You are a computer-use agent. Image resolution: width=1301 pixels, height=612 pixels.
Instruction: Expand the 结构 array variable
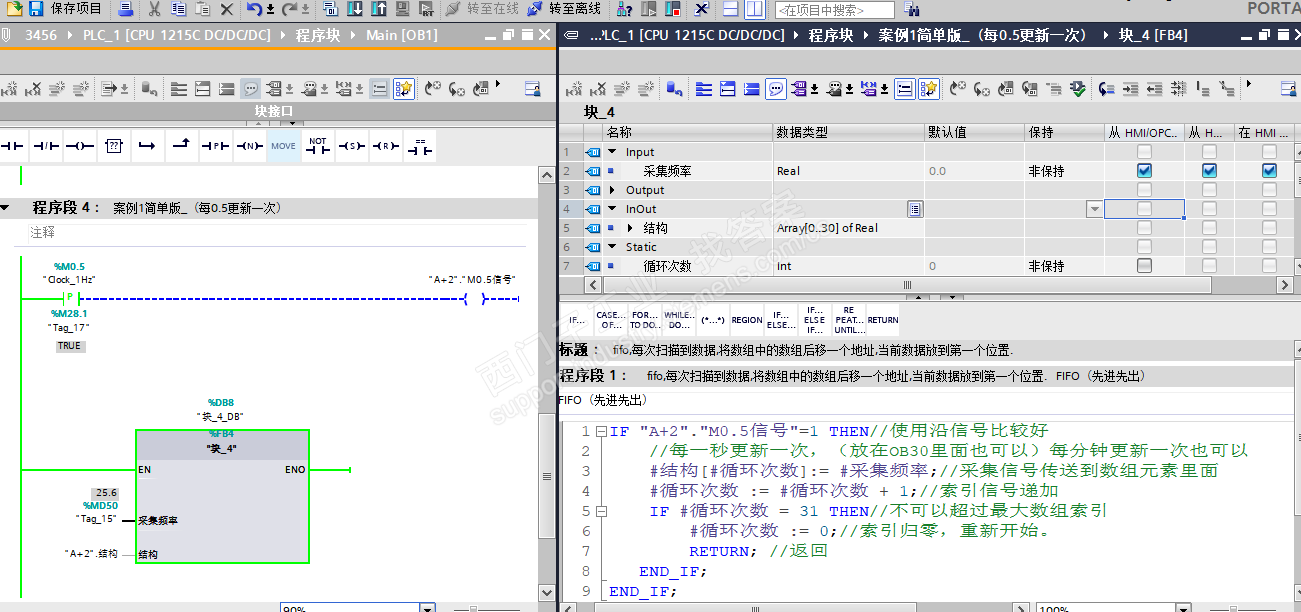[x=630, y=228]
